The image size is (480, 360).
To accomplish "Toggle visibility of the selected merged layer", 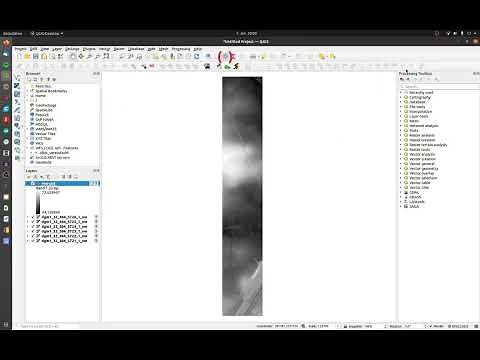I will point(33,184).
